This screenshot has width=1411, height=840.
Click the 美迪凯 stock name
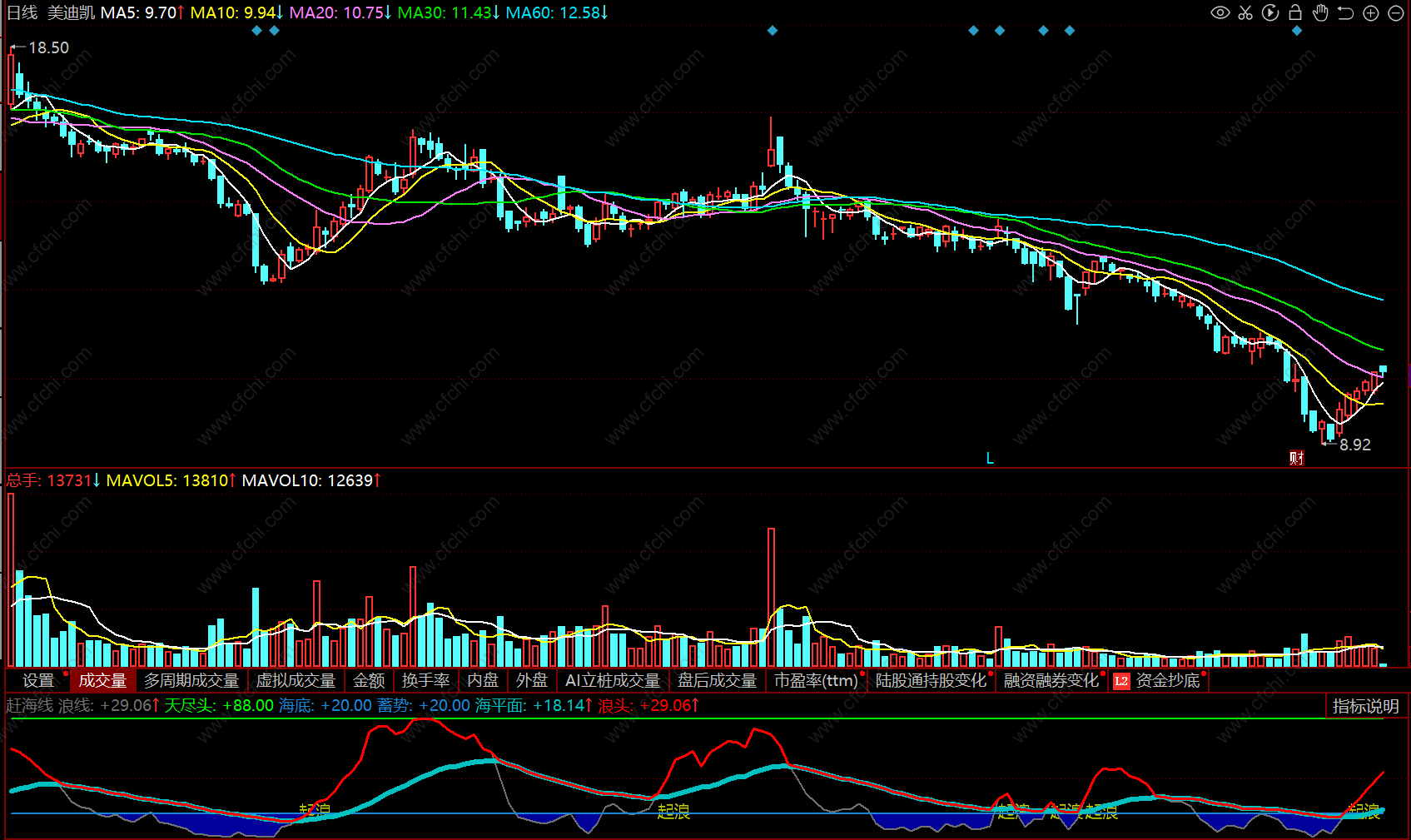[71, 12]
